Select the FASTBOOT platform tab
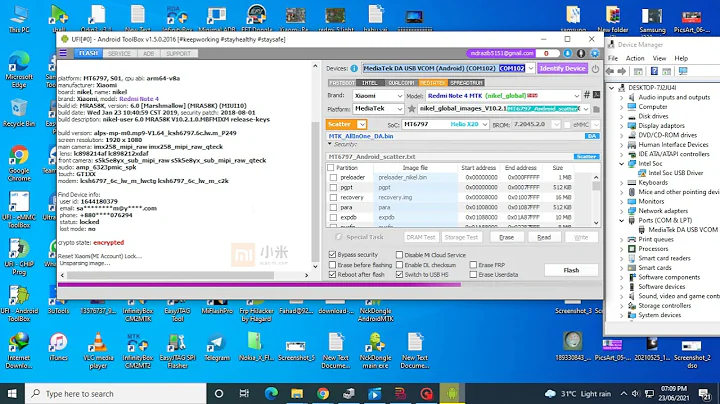The image size is (720, 404). point(342,83)
